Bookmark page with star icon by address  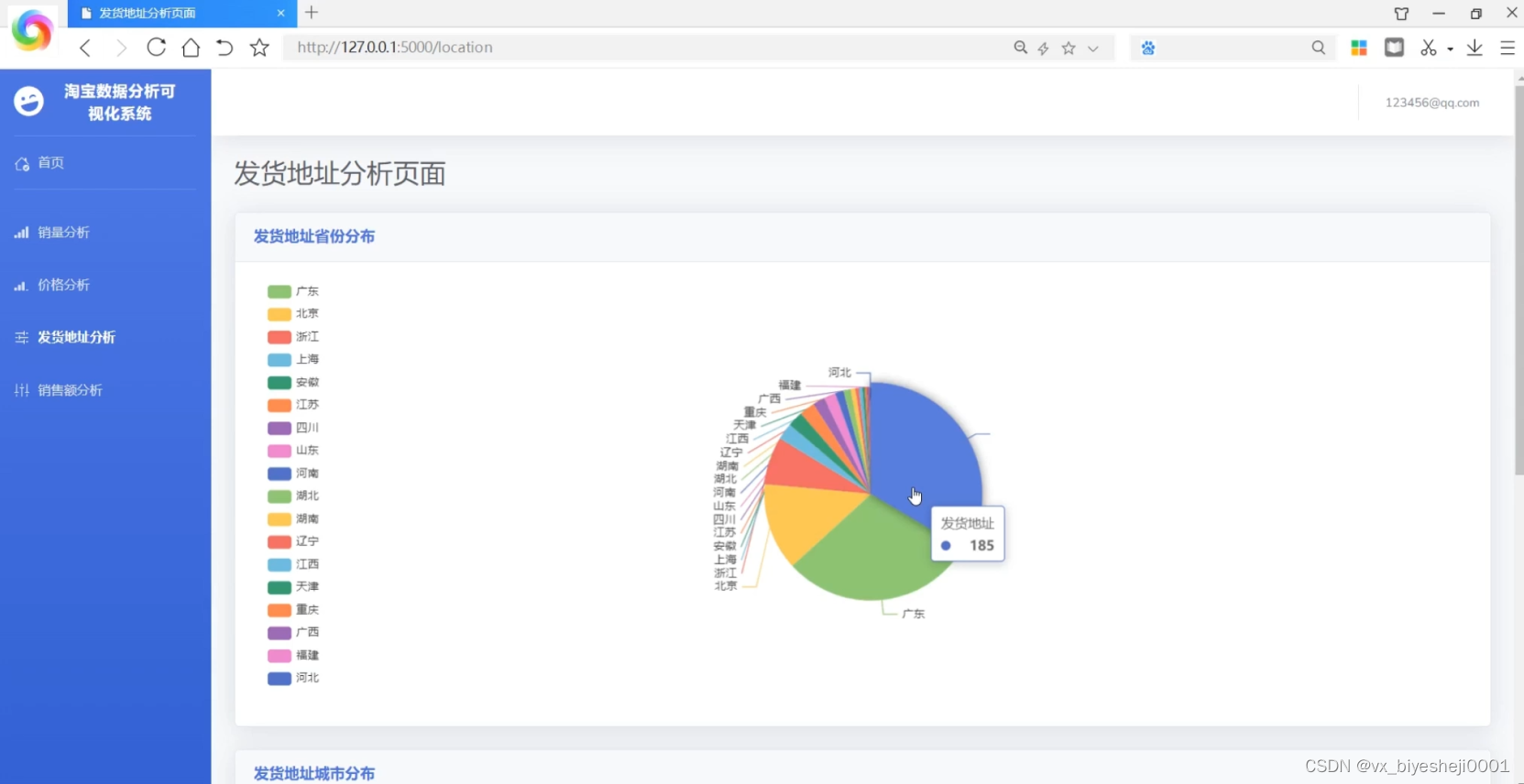pos(259,48)
